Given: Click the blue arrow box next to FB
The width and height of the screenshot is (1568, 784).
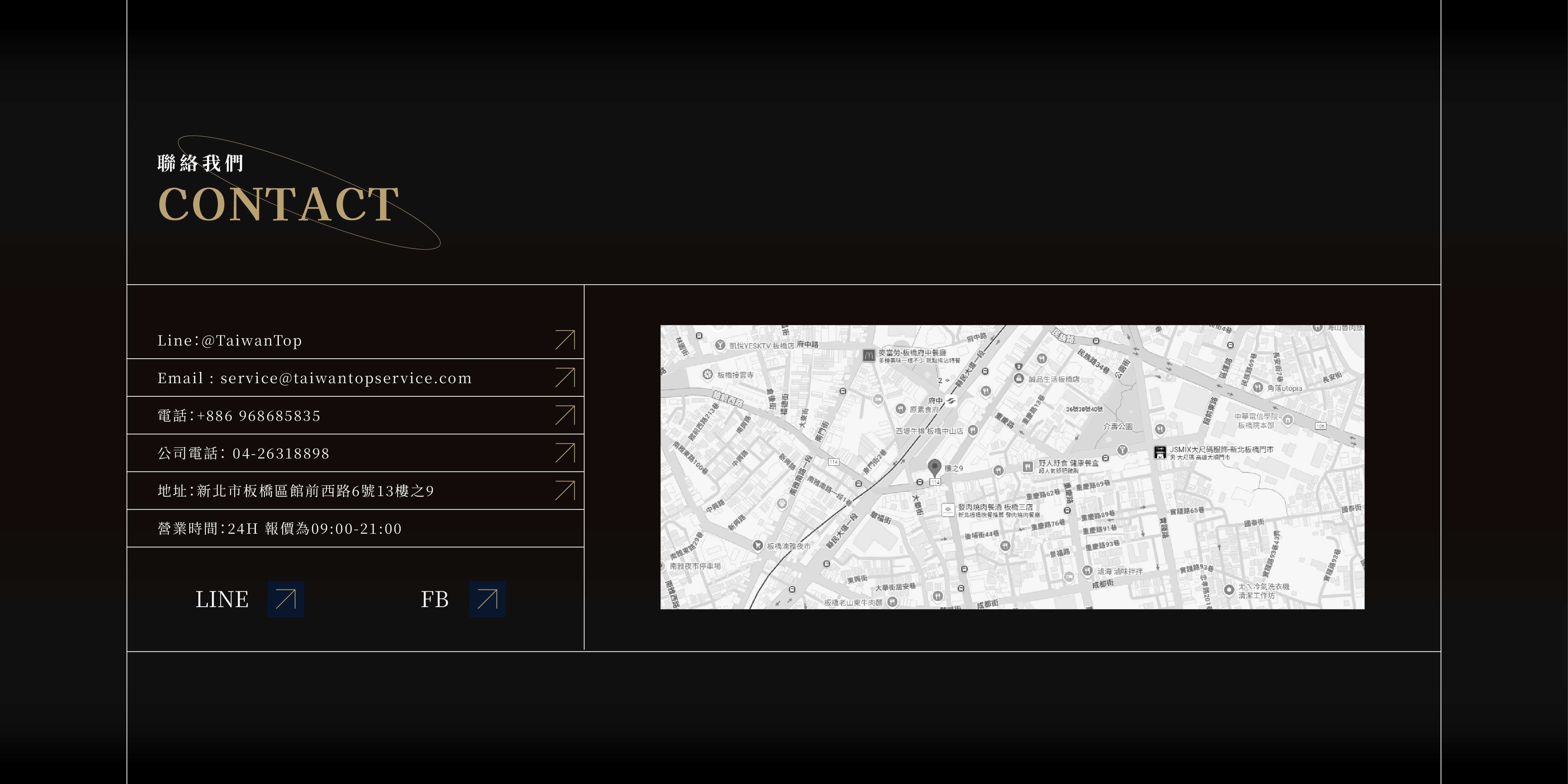Looking at the screenshot, I should tap(487, 599).
